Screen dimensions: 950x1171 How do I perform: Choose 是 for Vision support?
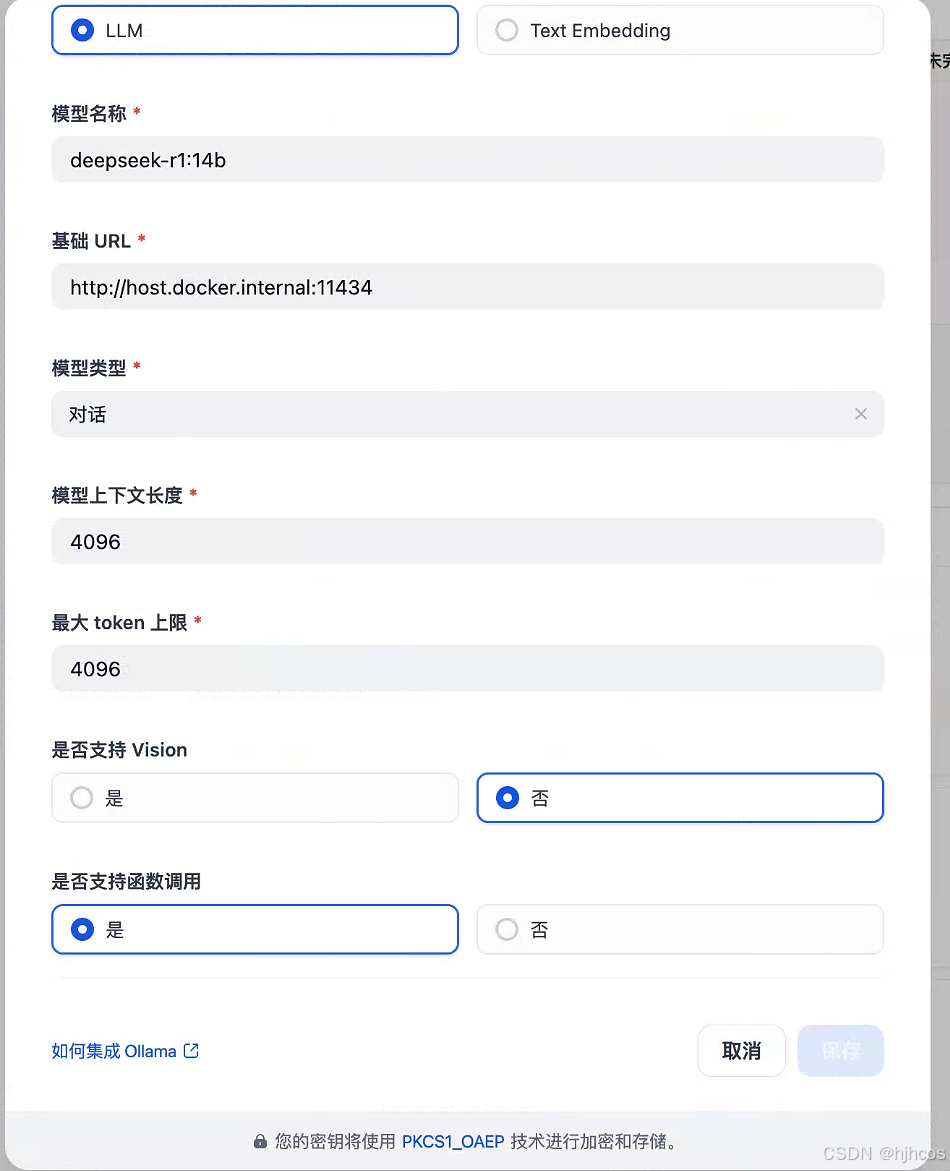(255, 798)
